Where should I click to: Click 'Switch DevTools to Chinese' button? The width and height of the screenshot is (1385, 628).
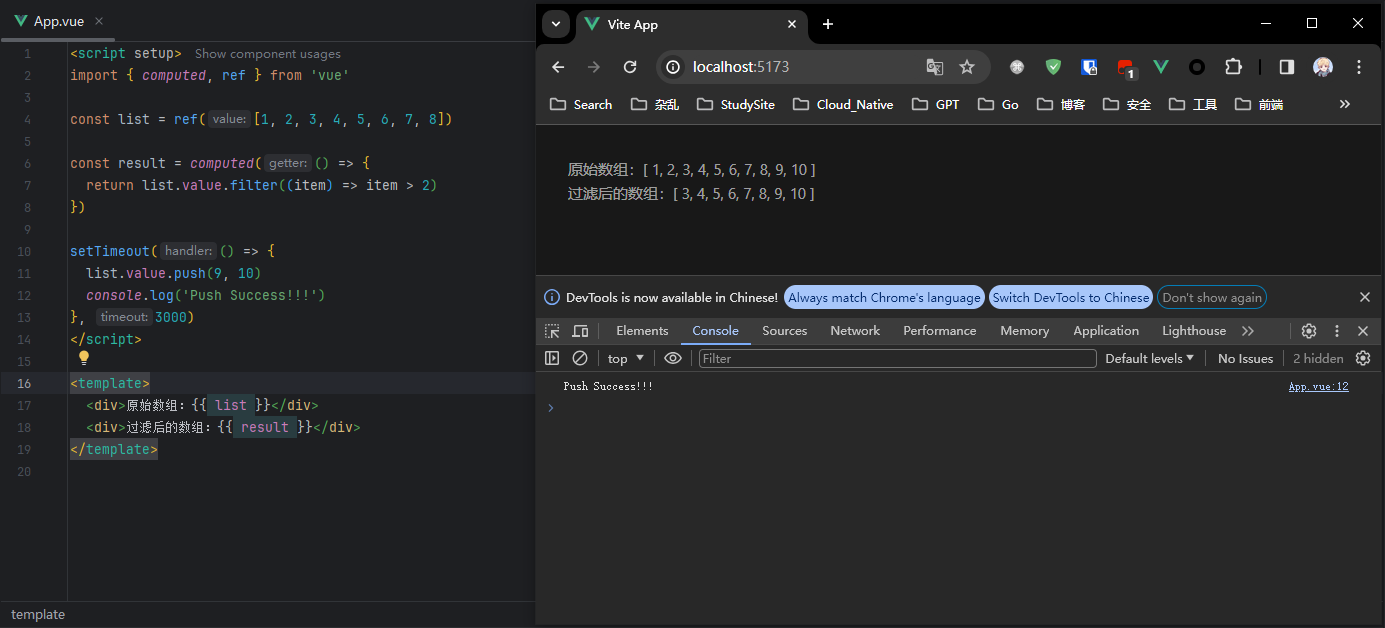point(1071,297)
